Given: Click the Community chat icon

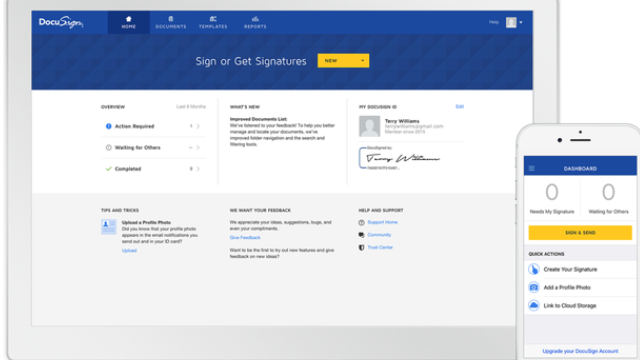Looking at the screenshot, I should [361, 235].
